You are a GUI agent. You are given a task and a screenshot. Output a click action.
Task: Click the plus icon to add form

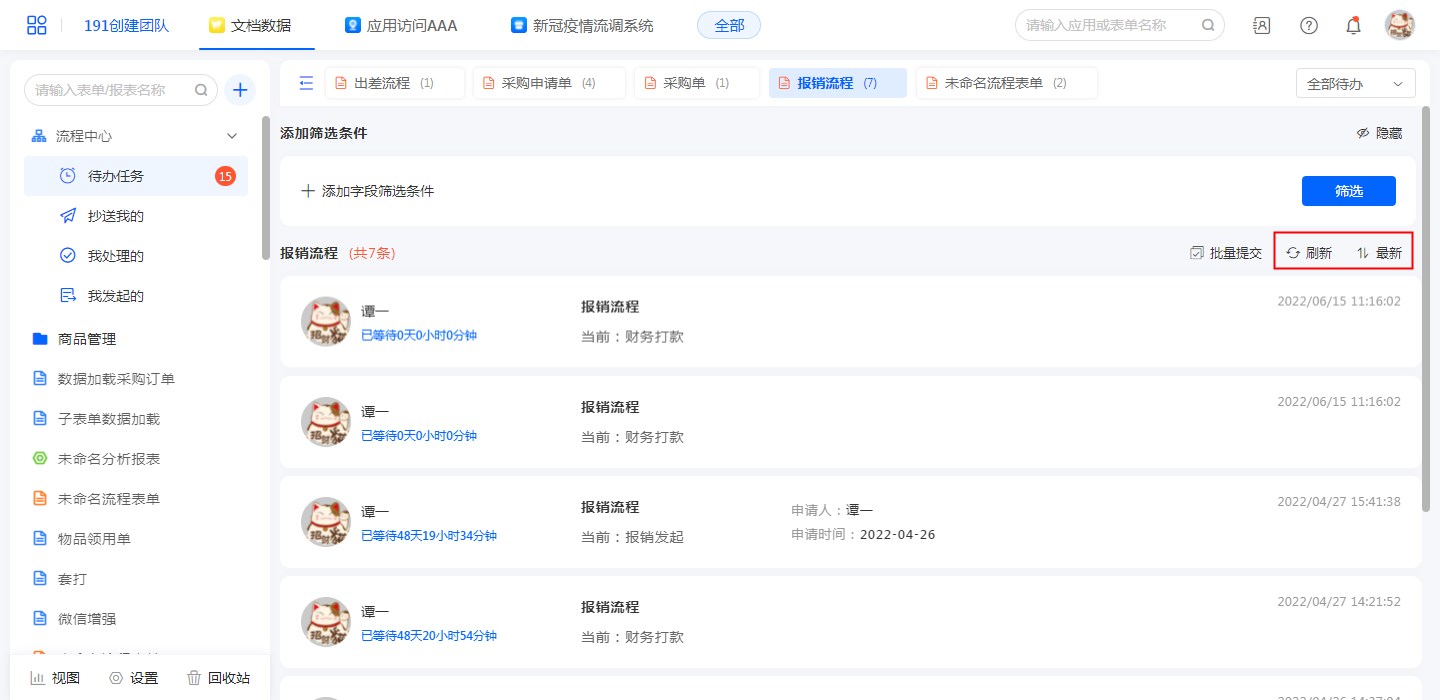pos(240,90)
